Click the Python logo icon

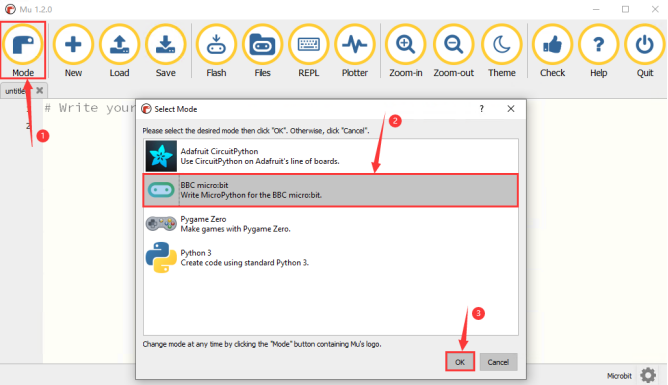pyautogui.click(x=161, y=258)
